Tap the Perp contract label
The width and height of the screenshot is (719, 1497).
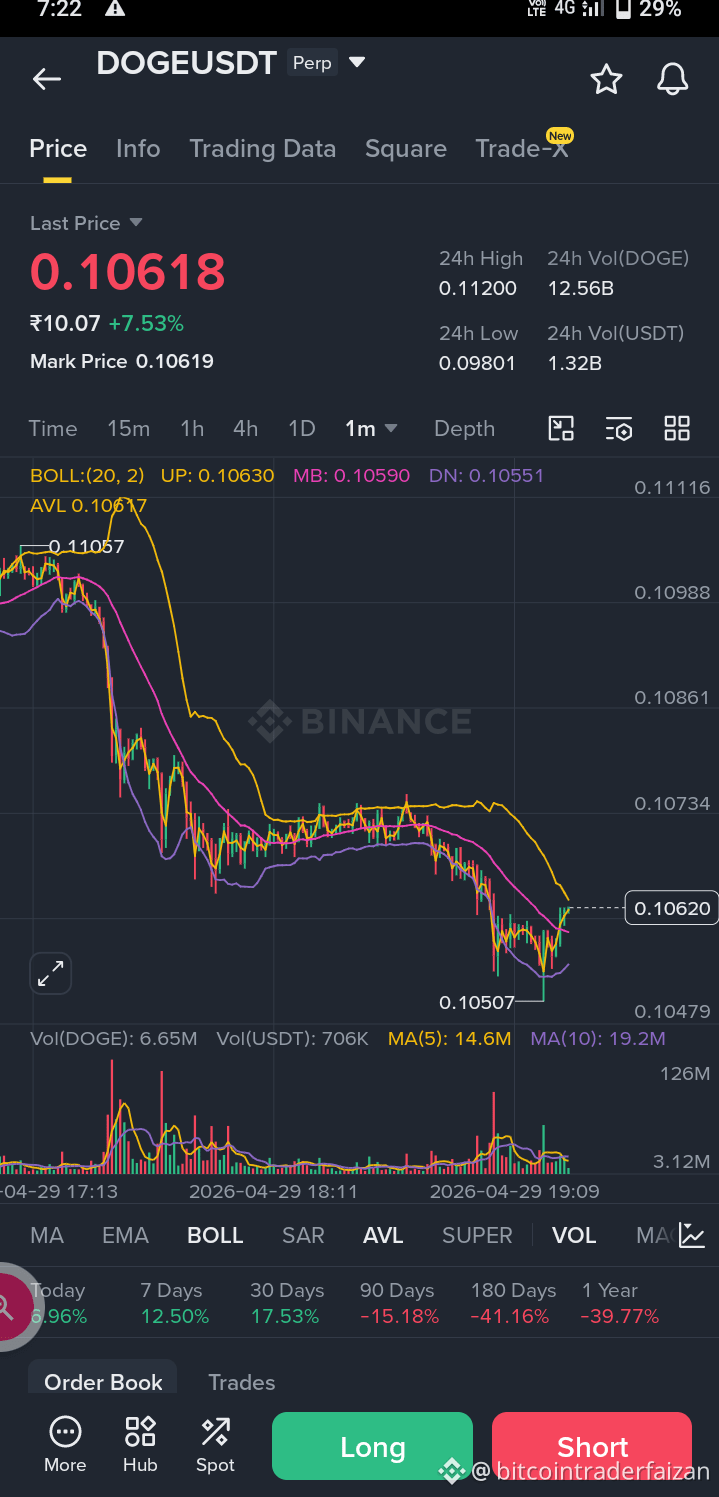coord(311,63)
